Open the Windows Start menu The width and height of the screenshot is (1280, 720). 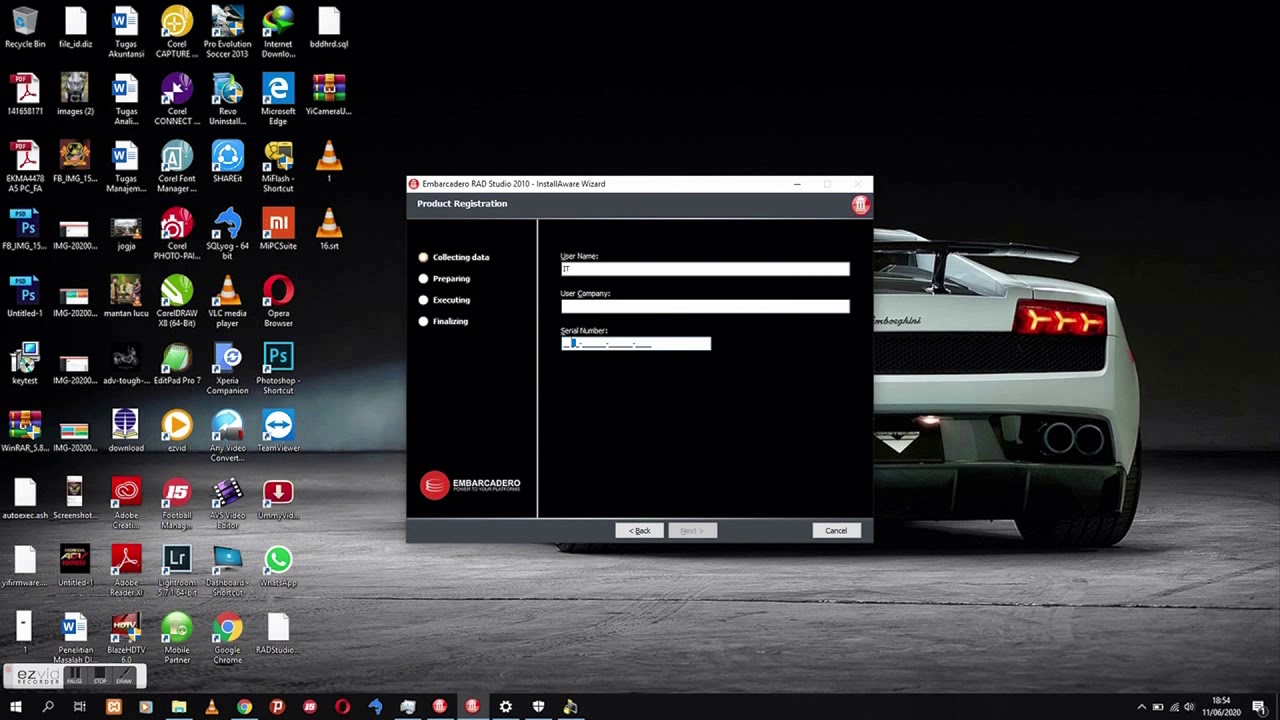pos(15,707)
